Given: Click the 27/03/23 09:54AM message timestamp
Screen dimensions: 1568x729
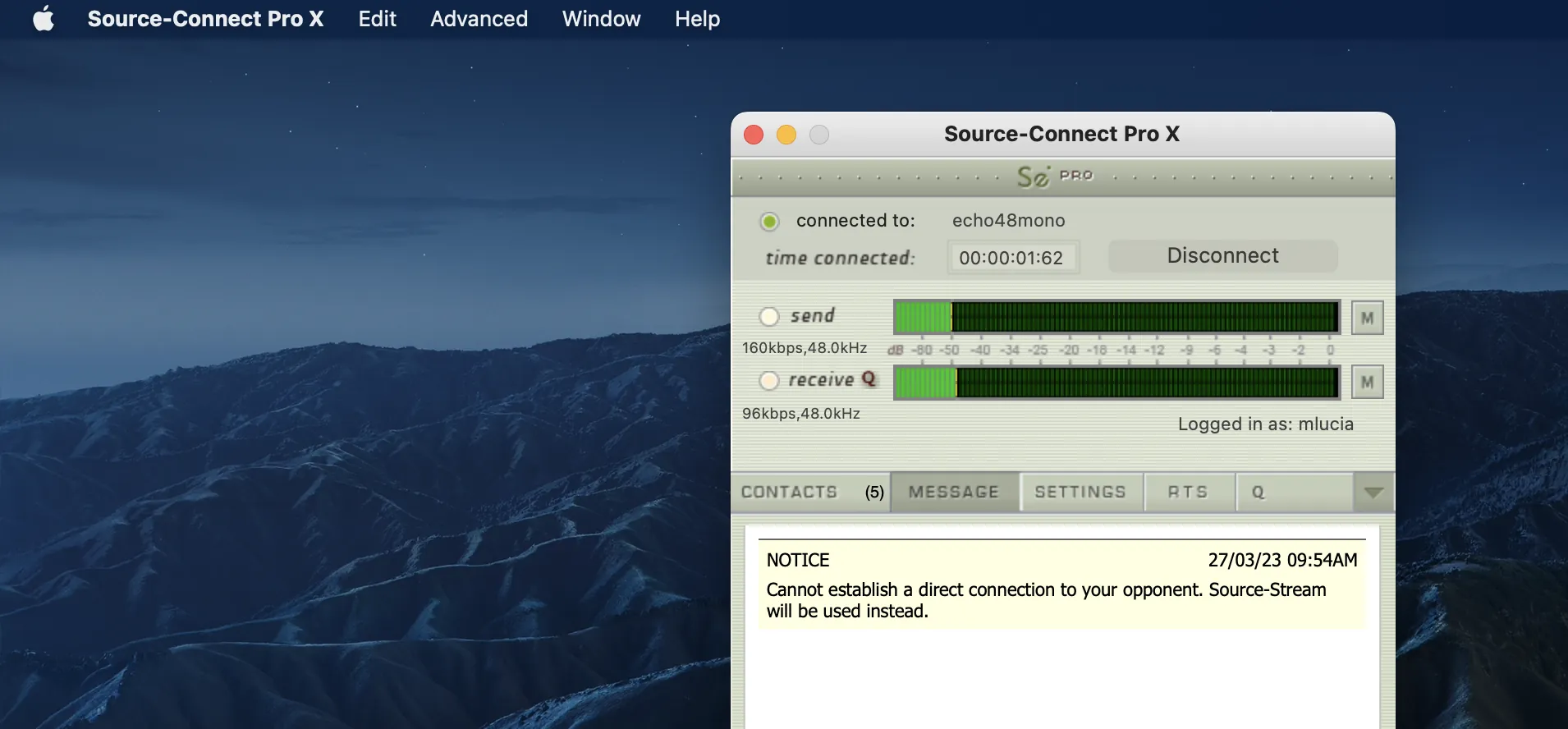Looking at the screenshot, I should 1282,560.
